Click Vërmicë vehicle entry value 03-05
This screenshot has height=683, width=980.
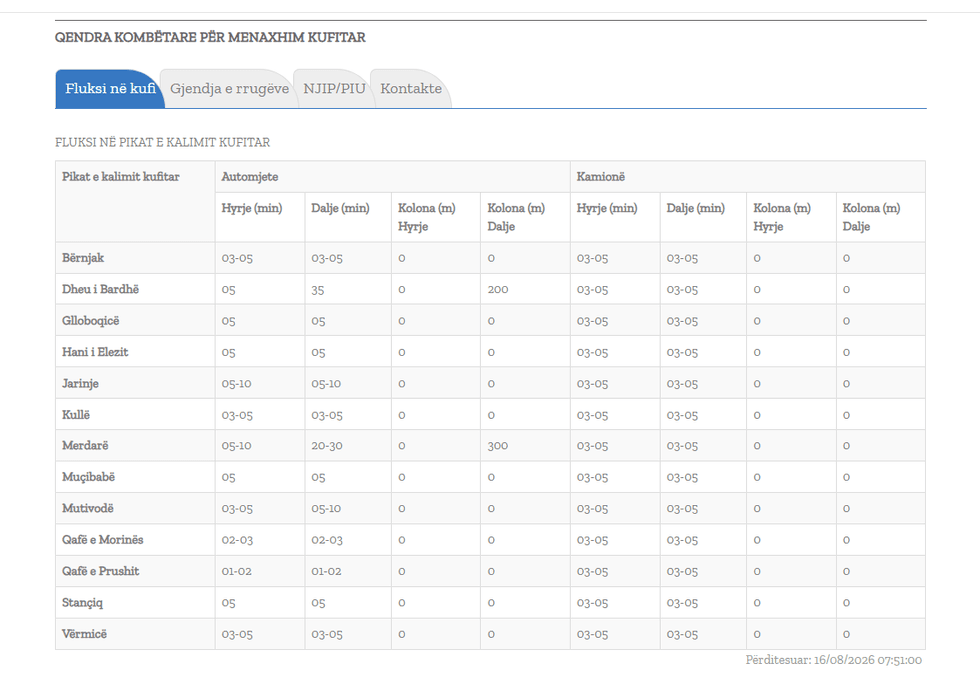coord(237,634)
